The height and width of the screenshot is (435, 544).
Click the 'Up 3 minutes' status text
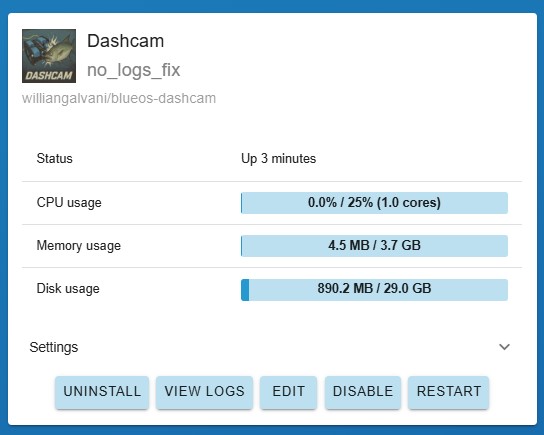point(279,159)
